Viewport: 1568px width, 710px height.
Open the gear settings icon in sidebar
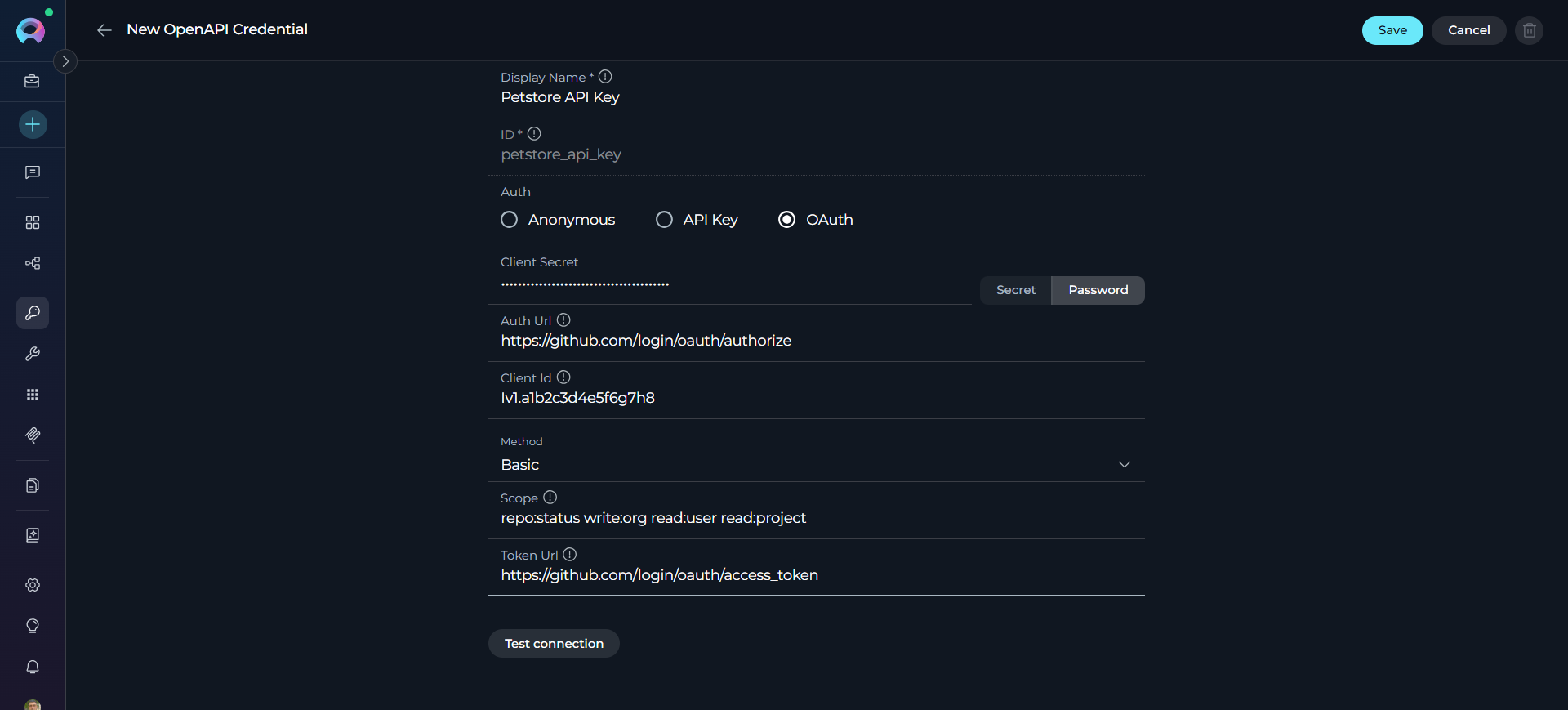click(x=33, y=585)
